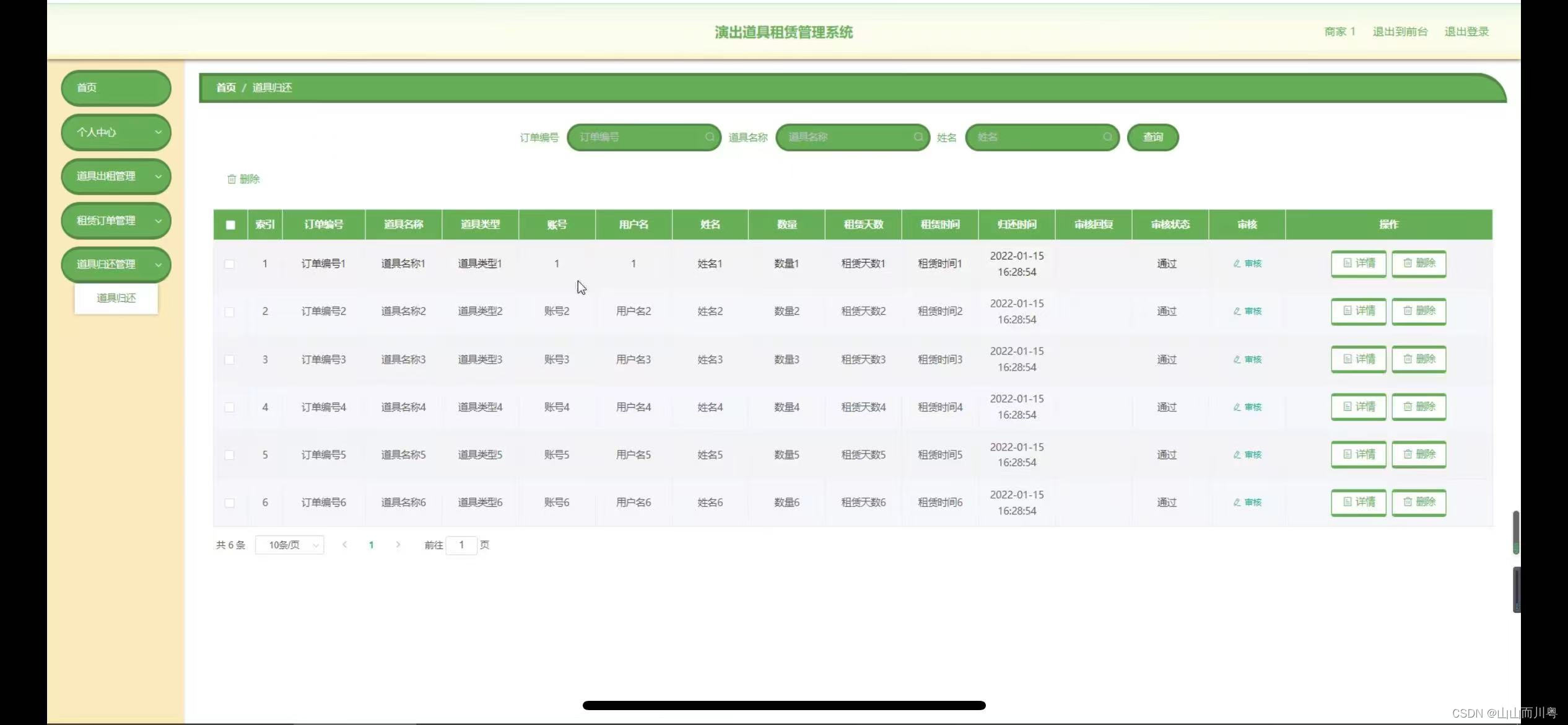This screenshot has height=725, width=1568.
Task: Delete row 订单编号6 with 删除 button
Action: click(1419, 503)
